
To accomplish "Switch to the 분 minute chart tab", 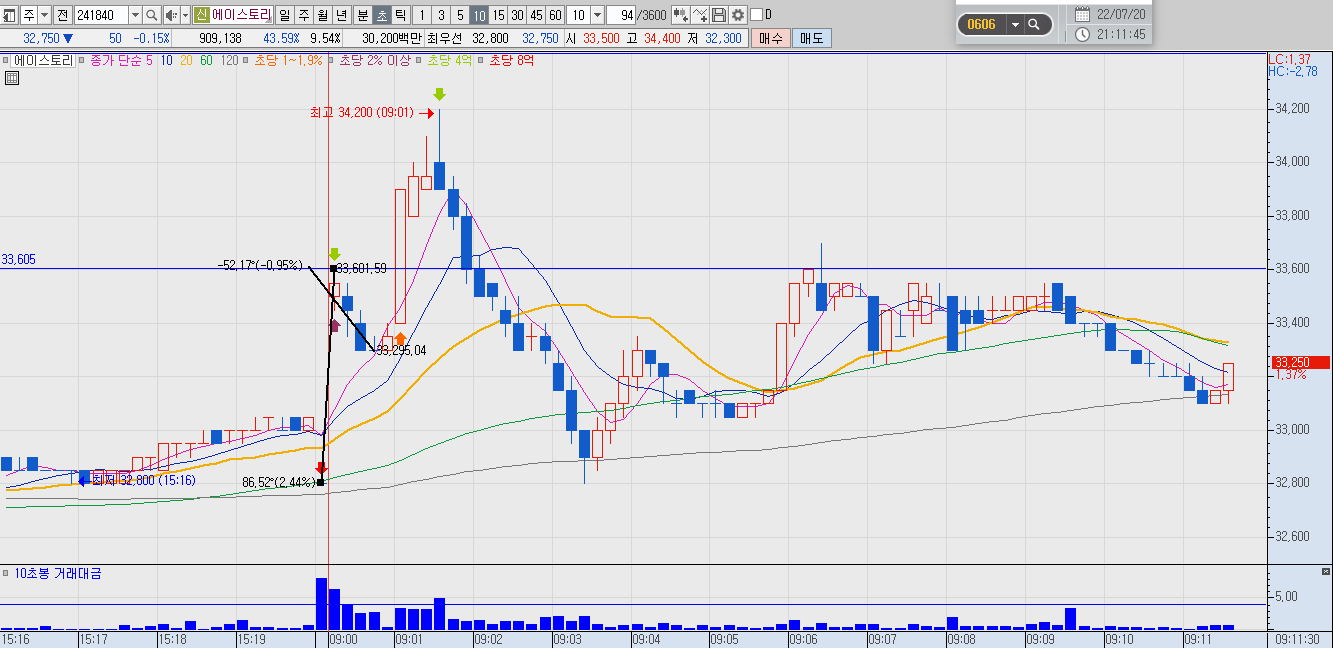I will coord(362,15).
